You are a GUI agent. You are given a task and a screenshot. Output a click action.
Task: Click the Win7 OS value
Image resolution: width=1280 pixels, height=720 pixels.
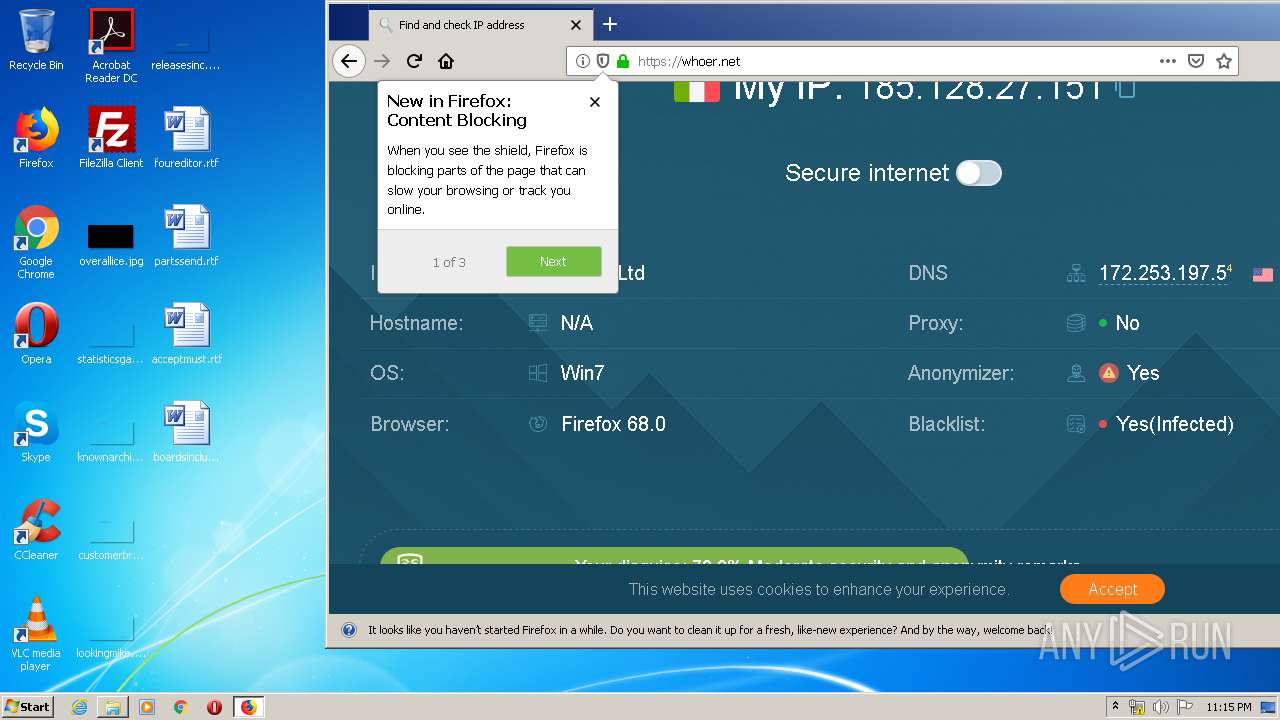582,373
